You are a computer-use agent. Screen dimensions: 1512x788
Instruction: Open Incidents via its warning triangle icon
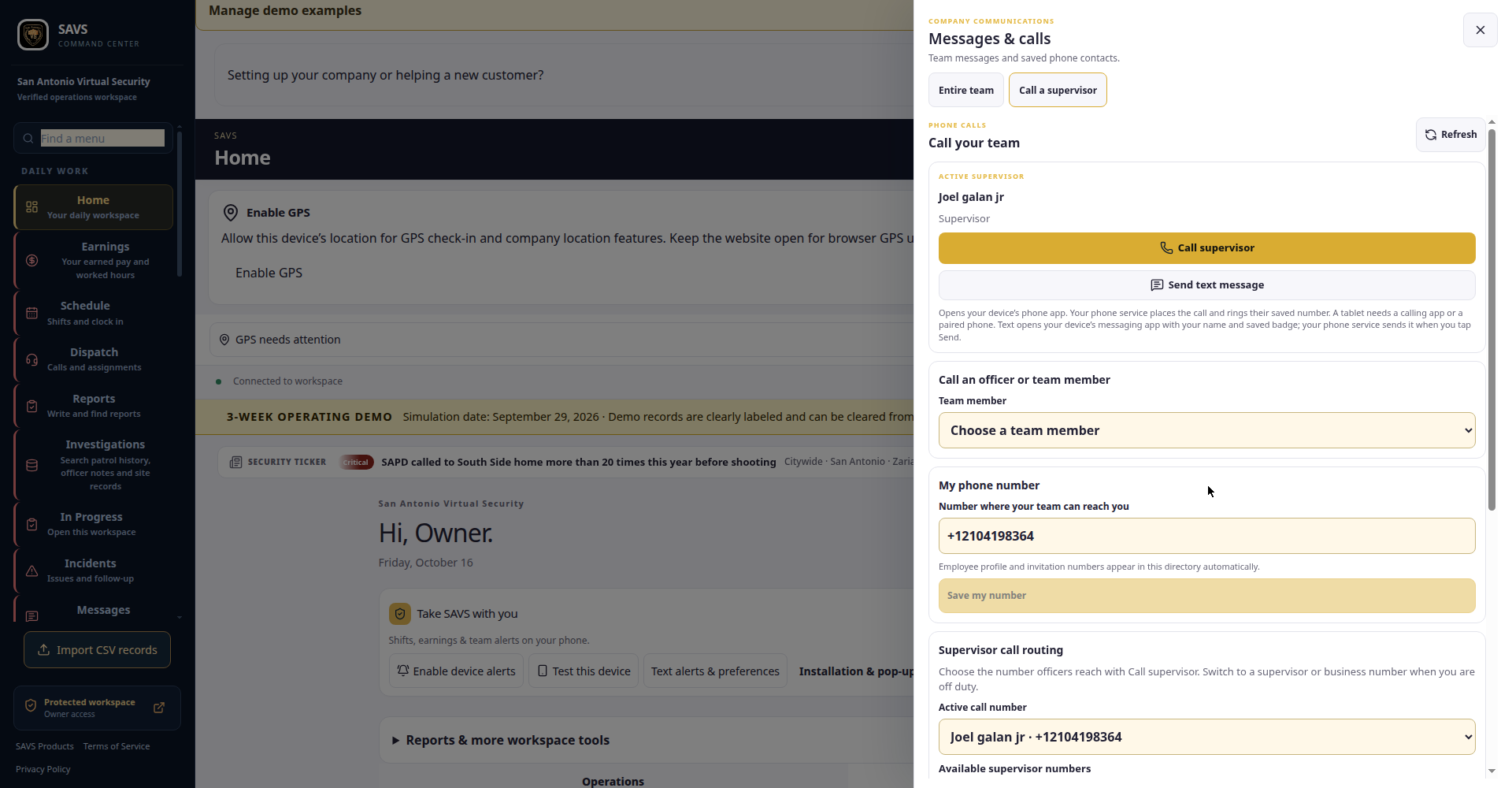tap(32, 571)
